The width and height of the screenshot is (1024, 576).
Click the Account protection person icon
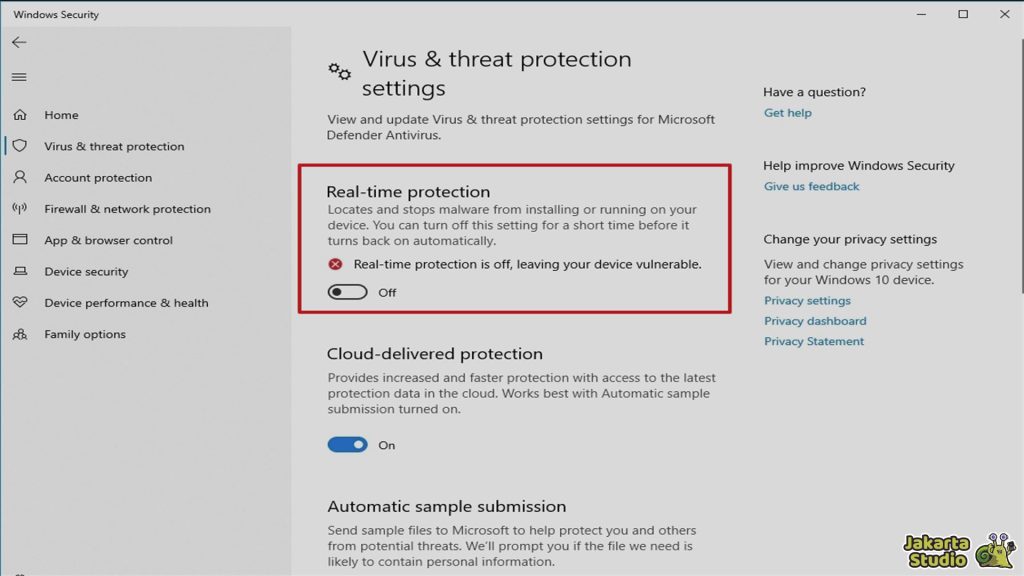tap(20, 177)
